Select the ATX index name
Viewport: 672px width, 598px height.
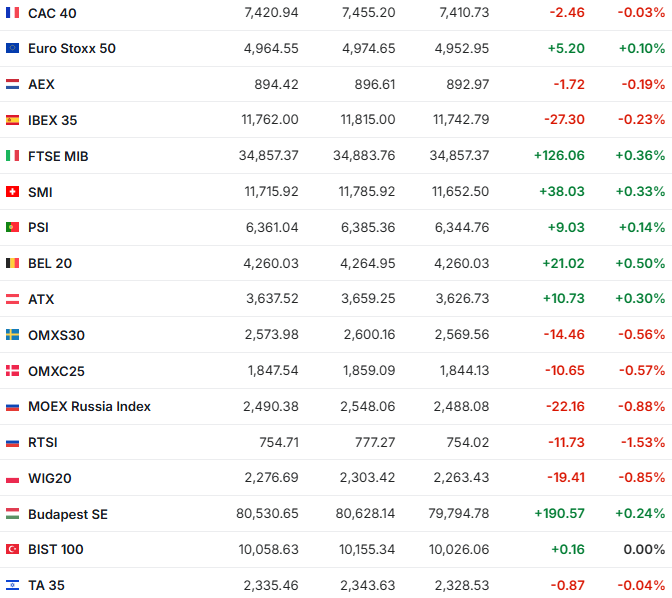(41, 299)
